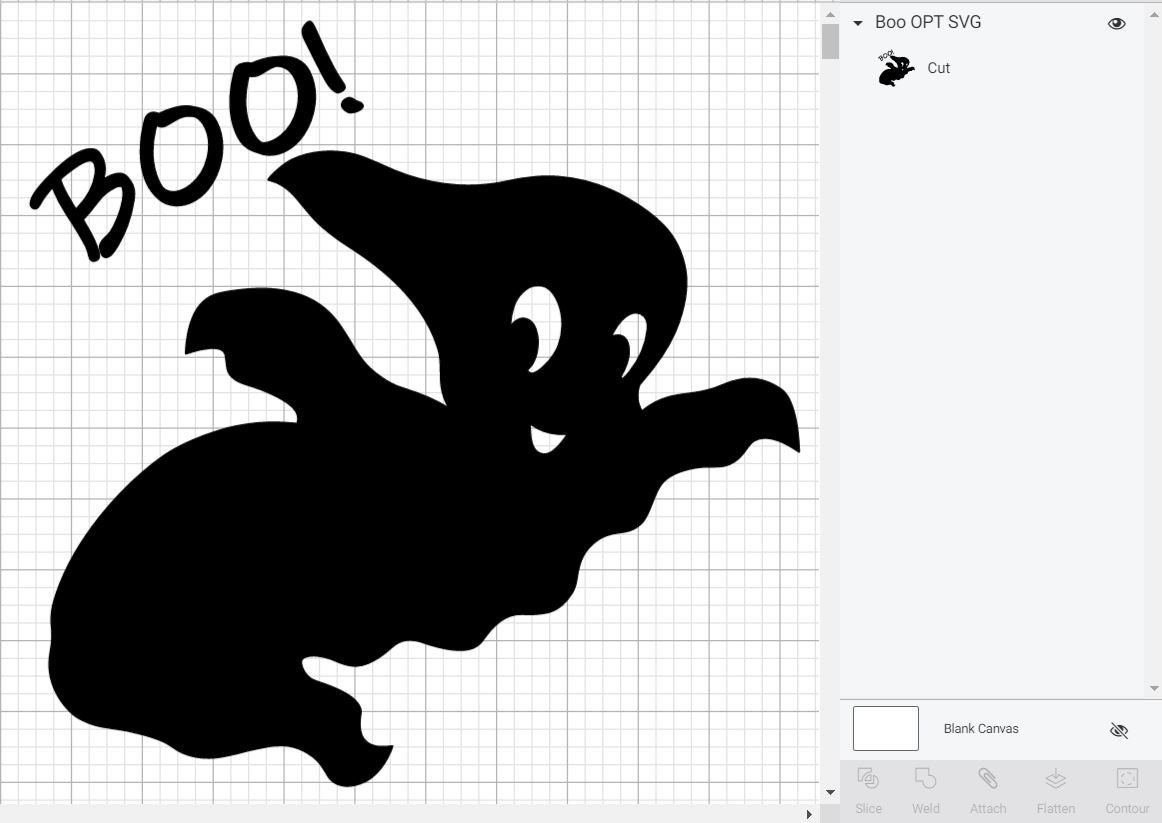Click the Blank Canvas label
Viewport: 1162px width, 823px height.
click(x=980, y=728)
